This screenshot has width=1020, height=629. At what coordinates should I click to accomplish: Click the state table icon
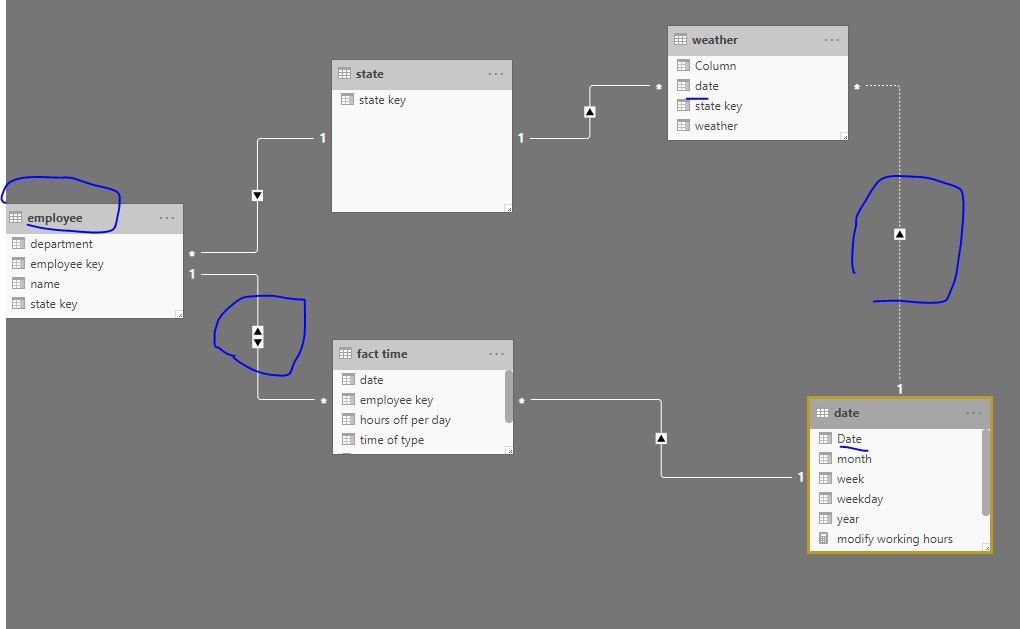[344, 74]
